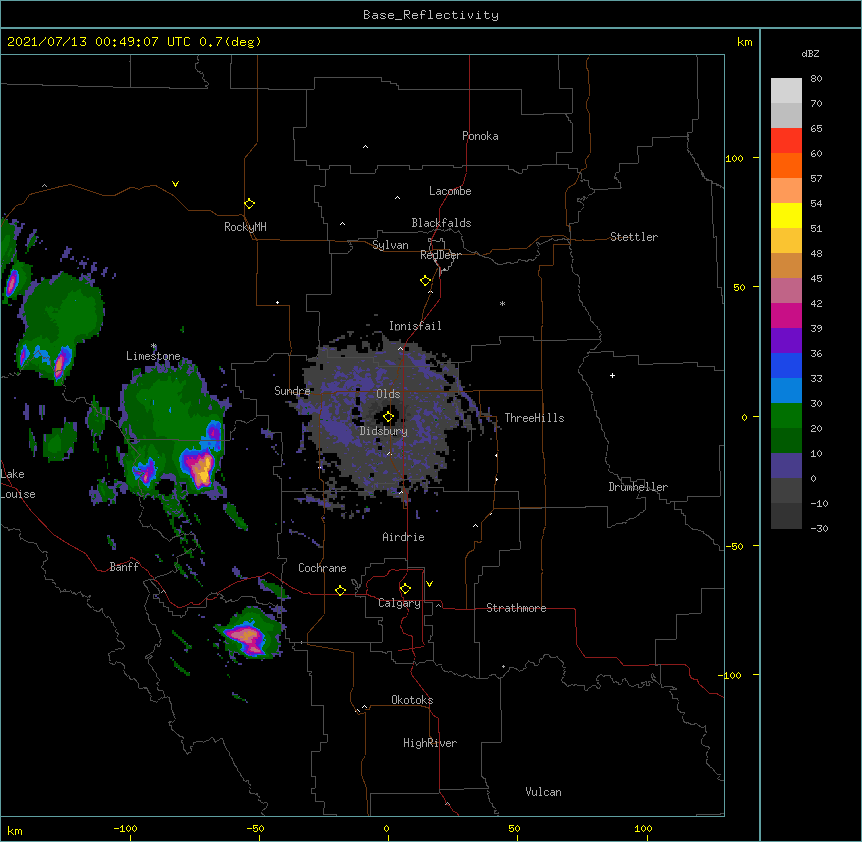Click the Calgary city label

pyautogui.click(x=399, y=603)
